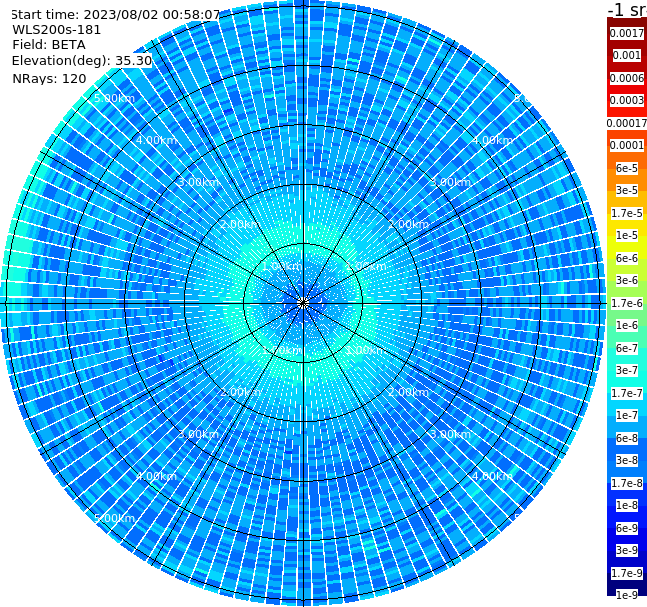
Task: Click the Start time 2023/08/02 00:58:07 text
Action: 115,15
